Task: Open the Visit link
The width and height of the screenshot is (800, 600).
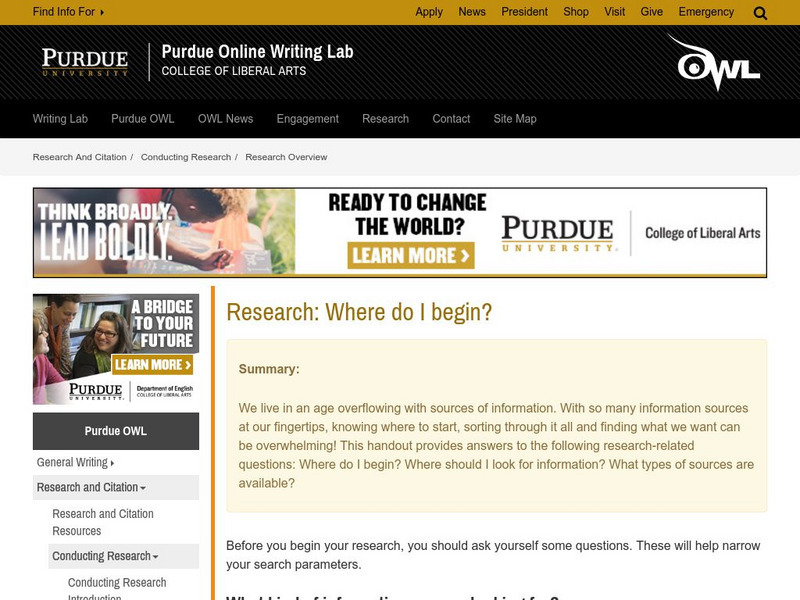Action: coord(614,12)
